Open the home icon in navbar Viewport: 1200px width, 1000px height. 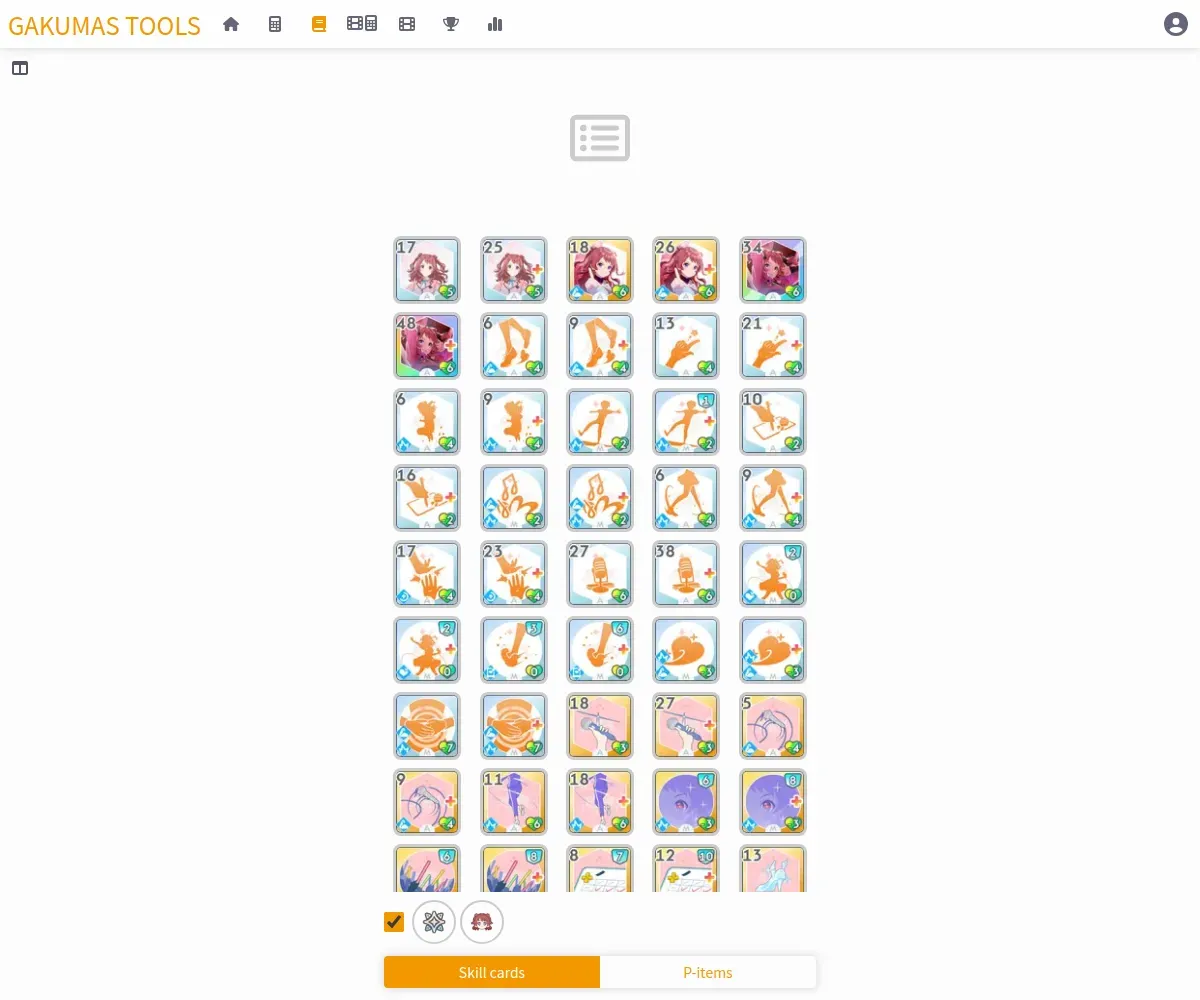coord(231,24)
